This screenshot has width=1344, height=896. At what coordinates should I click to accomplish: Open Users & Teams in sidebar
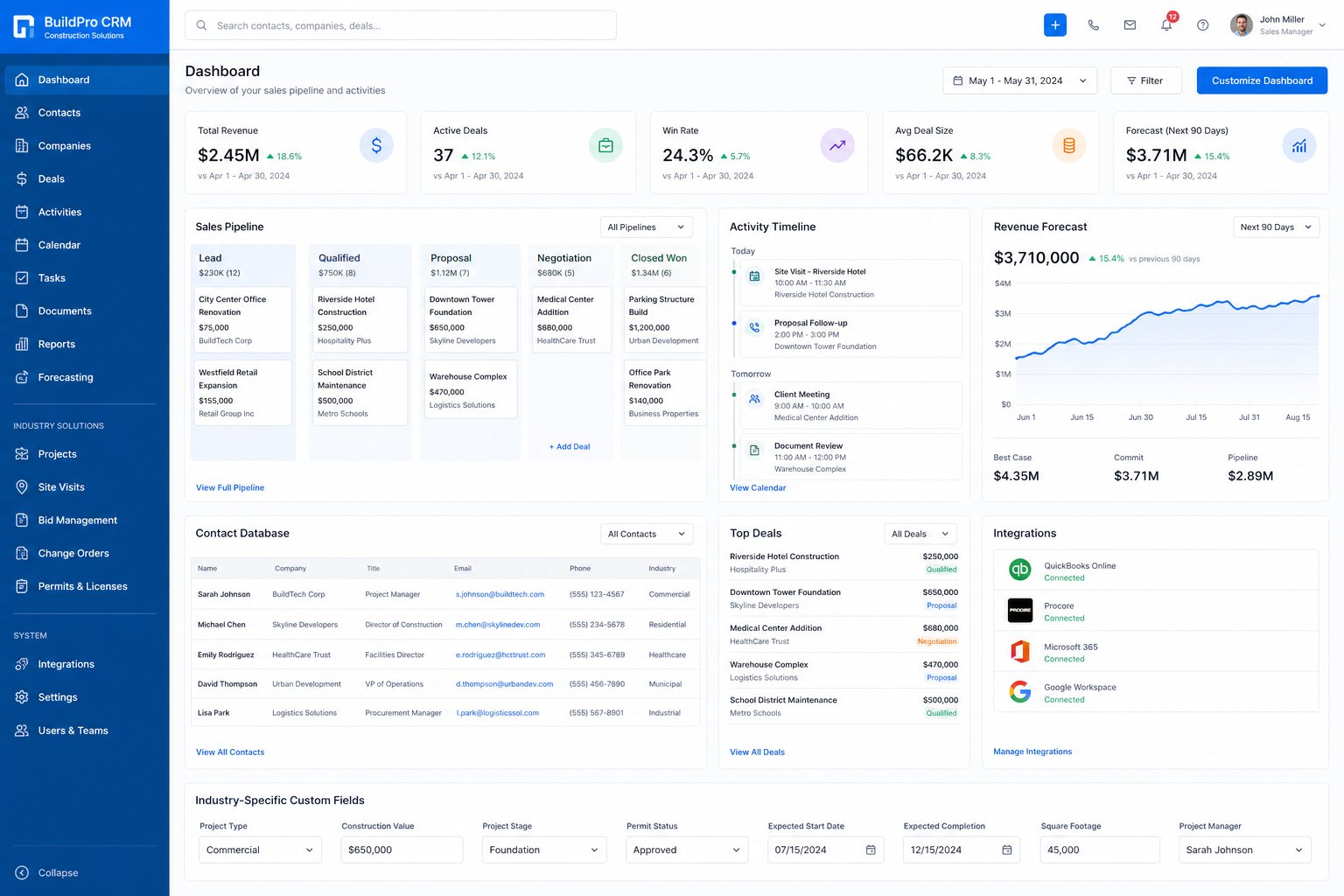pyautogui.click(x=85, y=731)
